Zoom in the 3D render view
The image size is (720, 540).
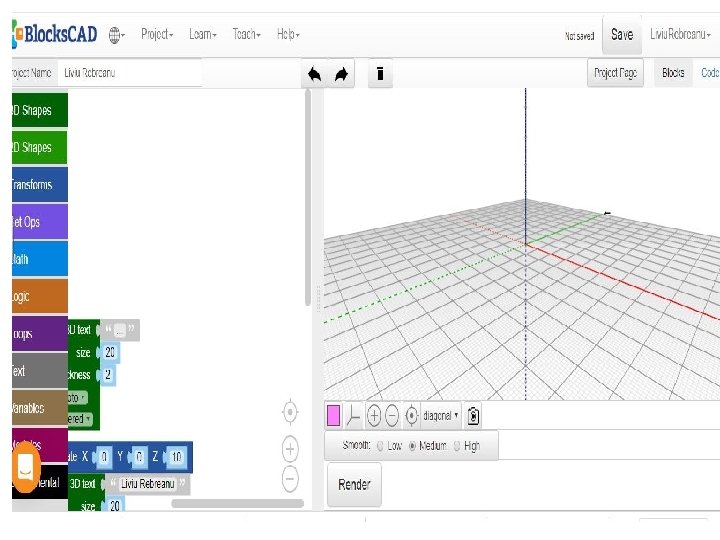point(374,416)
